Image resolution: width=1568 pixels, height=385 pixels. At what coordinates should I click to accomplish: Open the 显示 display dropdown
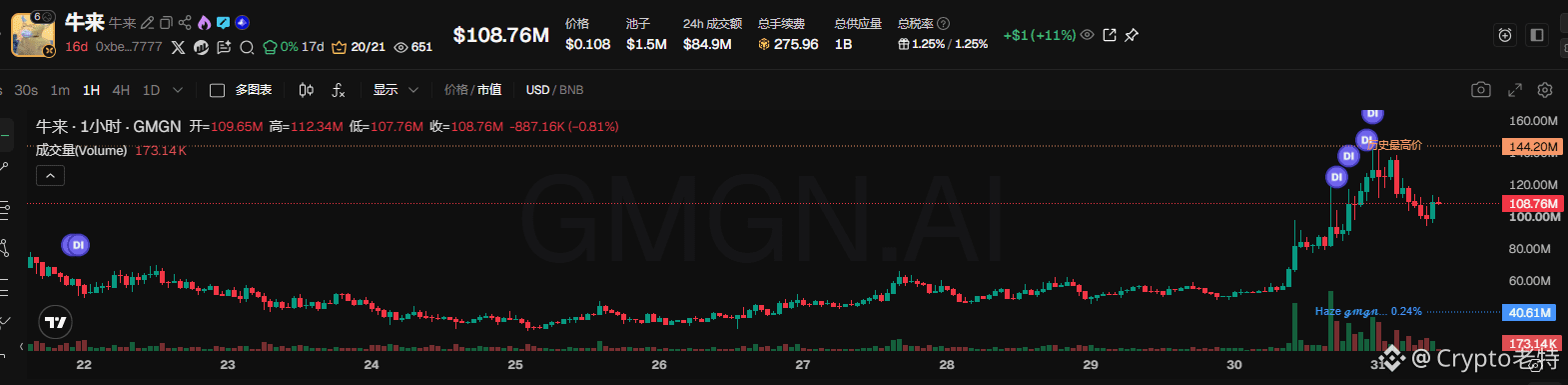(x=395, y=90)
